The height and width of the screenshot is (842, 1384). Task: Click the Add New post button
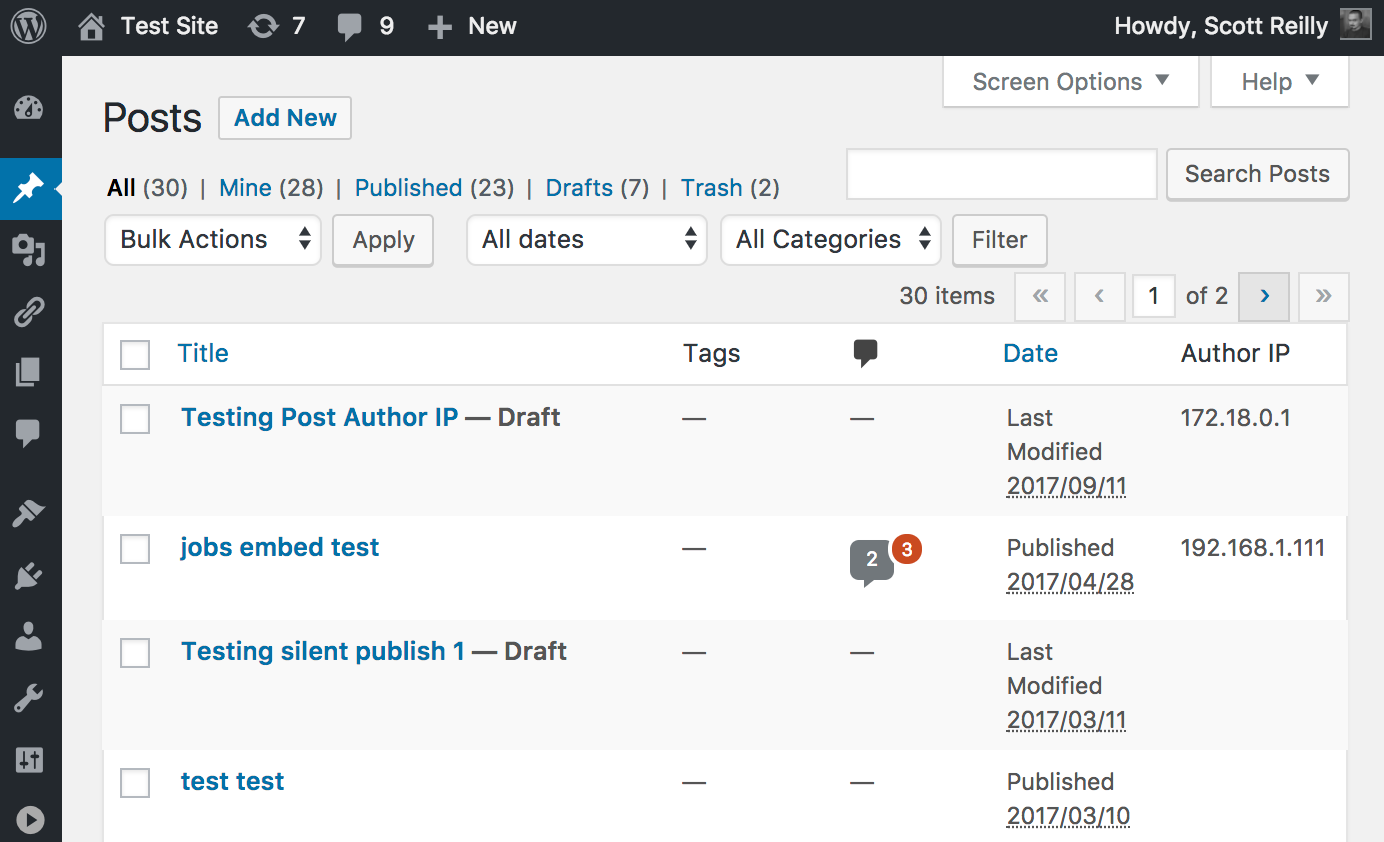coord(285,118)
